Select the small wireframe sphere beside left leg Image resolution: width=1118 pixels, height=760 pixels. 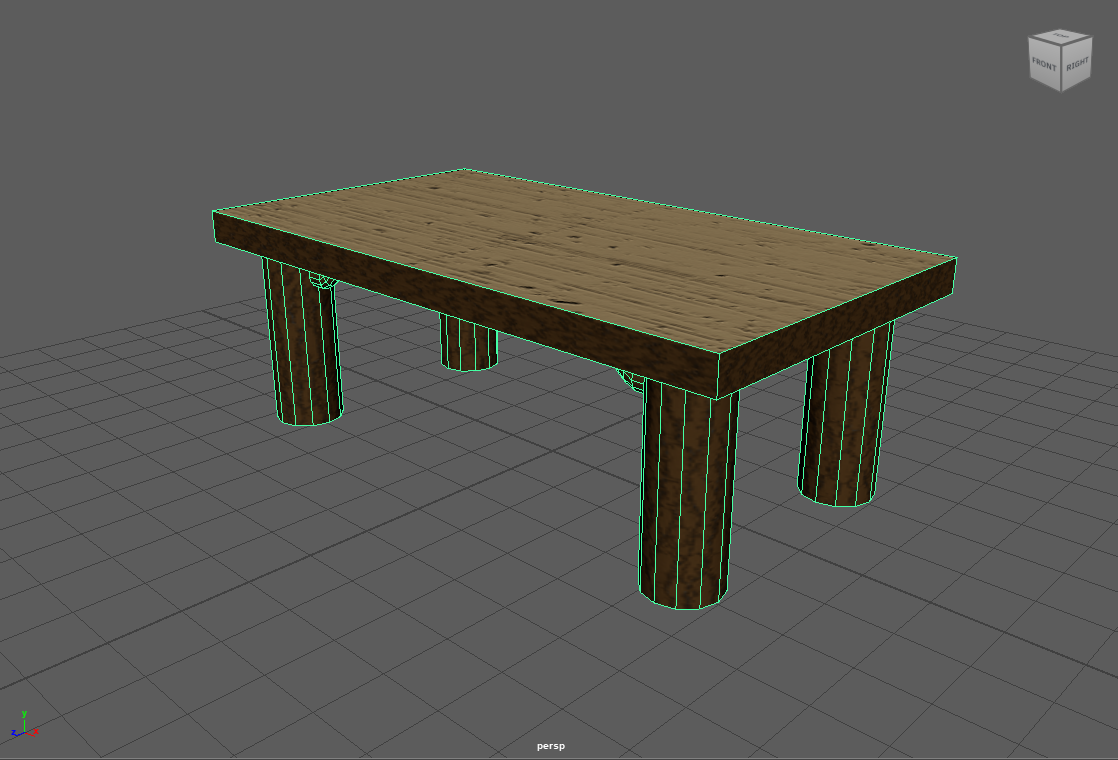tap(323, 280)
